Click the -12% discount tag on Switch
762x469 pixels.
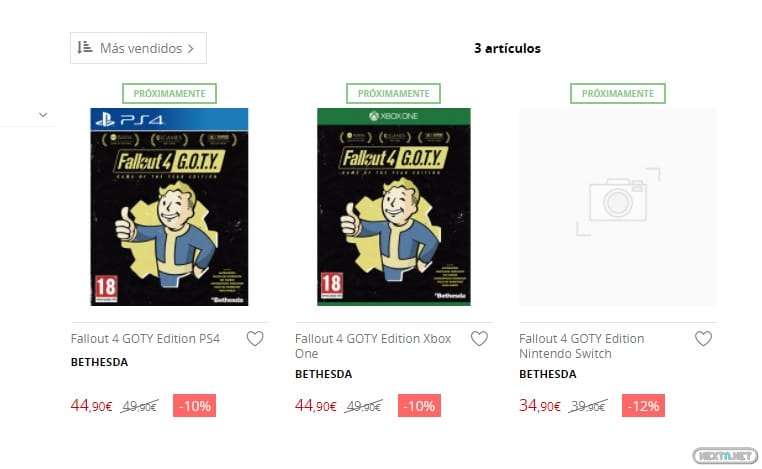coord(643,406)
